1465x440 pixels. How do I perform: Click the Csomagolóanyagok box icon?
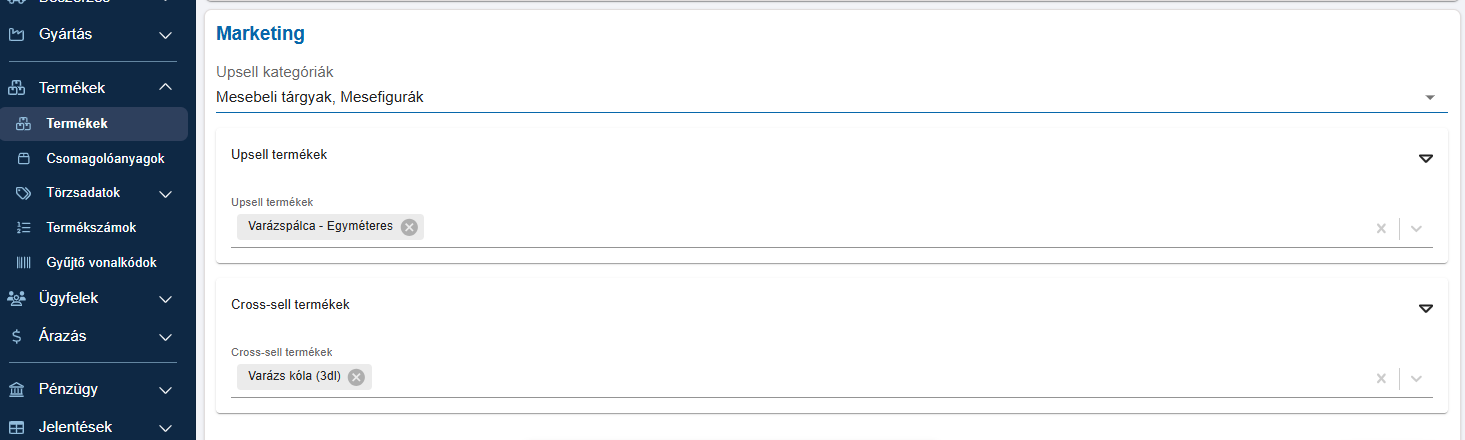(x=24, y=158)
